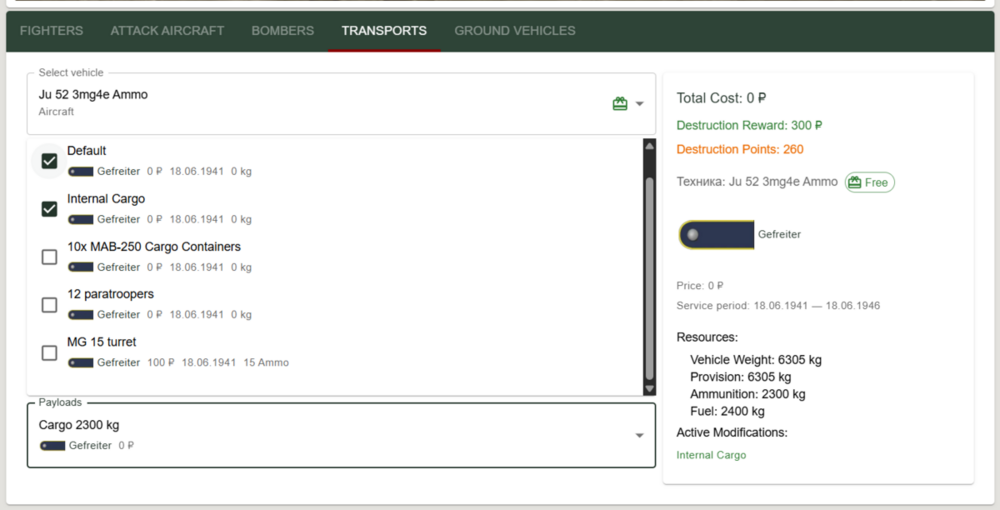
Task: Uncheck the Internal Cargo checkbox
Action: (49, 209)
